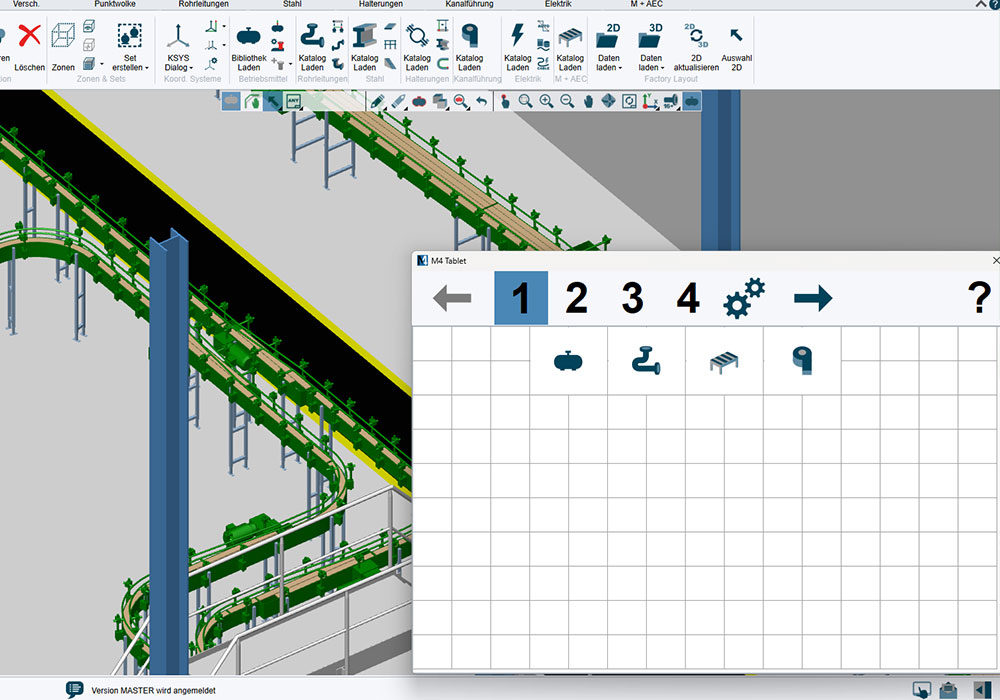The image size is (1000, 700).
Task: Click the conveyor icon in tablet grid
Action: pyautogui.click(x=724, y=361)
